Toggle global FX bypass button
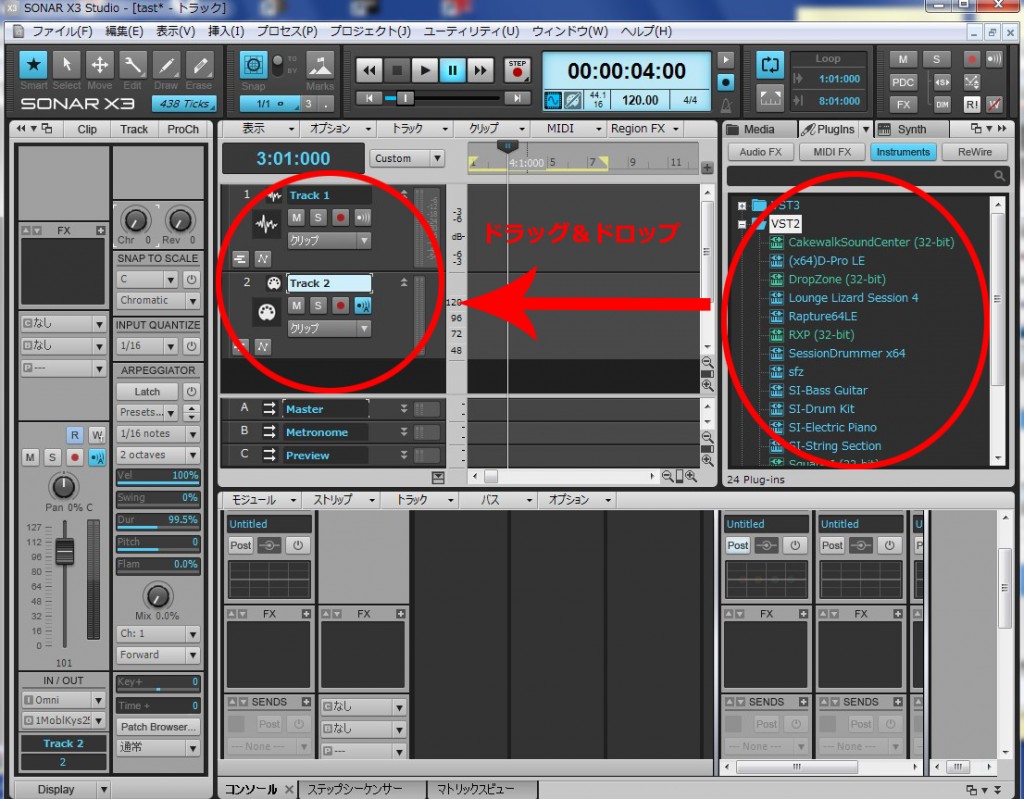The height and width of the screenshot is (799, 1024). click(903, 105)
